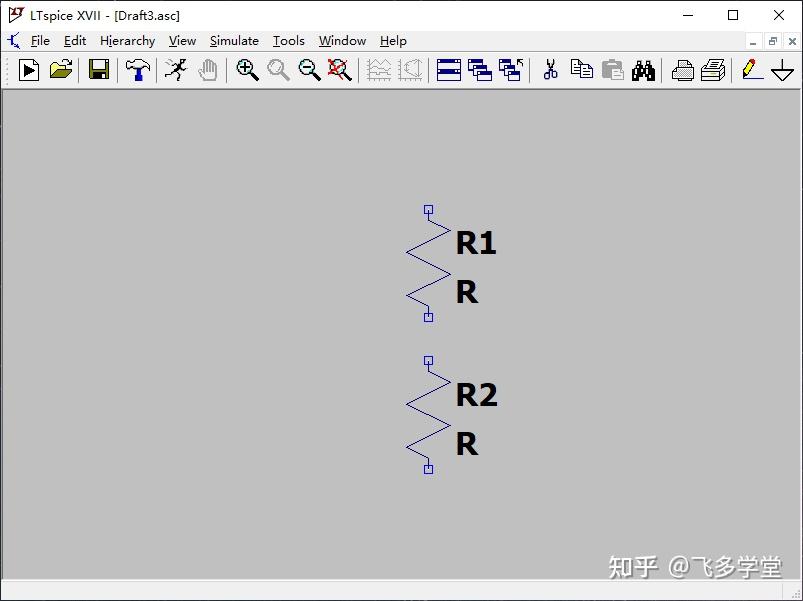Place a Ground symbol from the toolbar
This screenshot has height=601, width=803.
point(783,70)
